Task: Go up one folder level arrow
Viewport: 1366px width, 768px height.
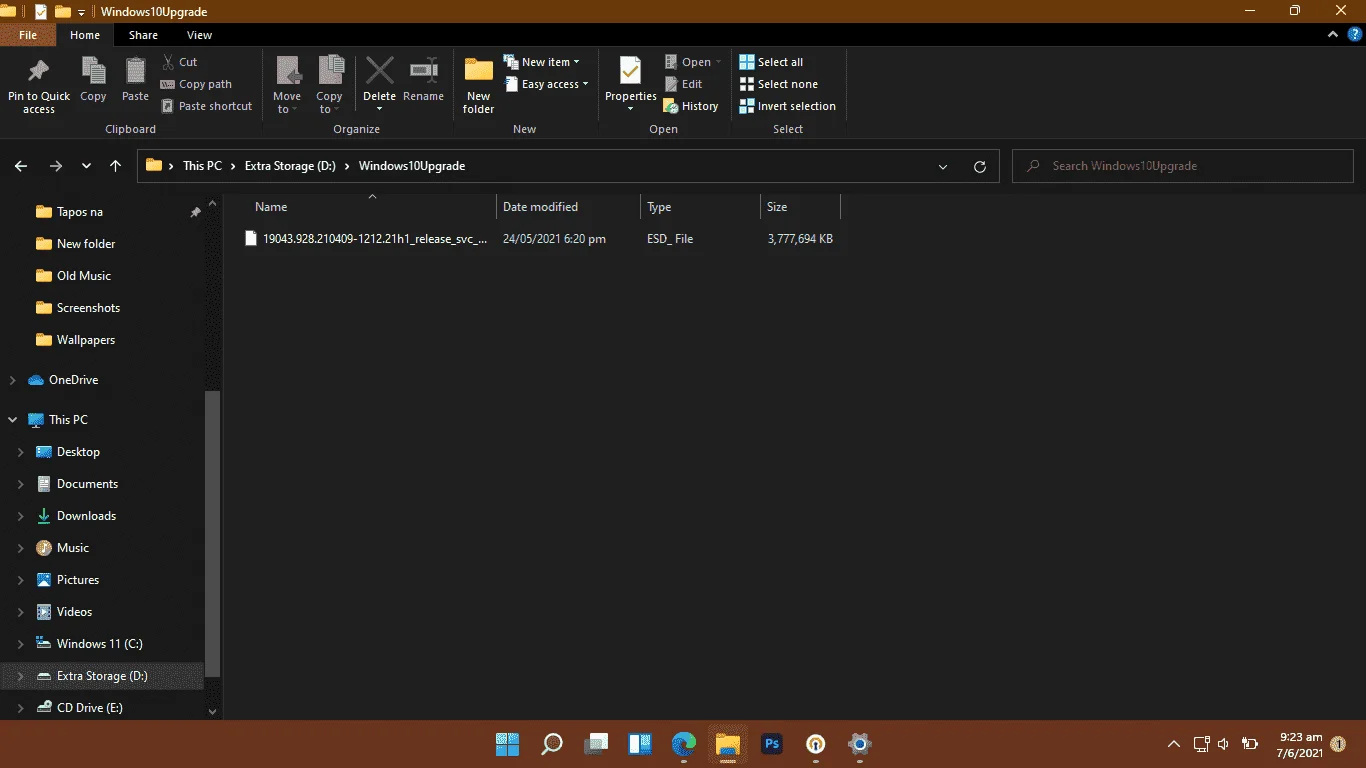Action: click(116, 166)
